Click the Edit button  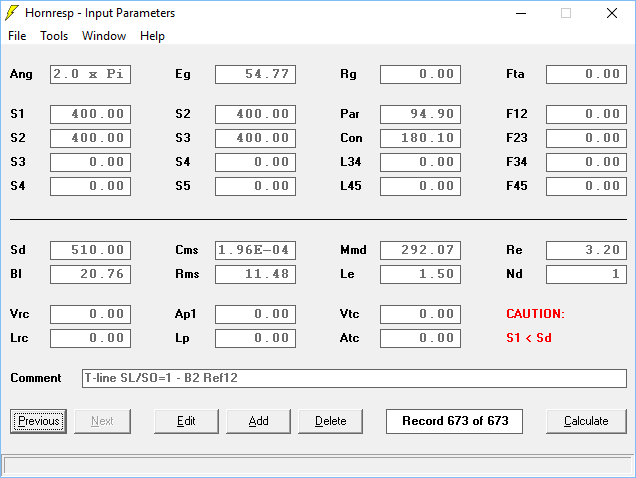click(x=186, y=421)
